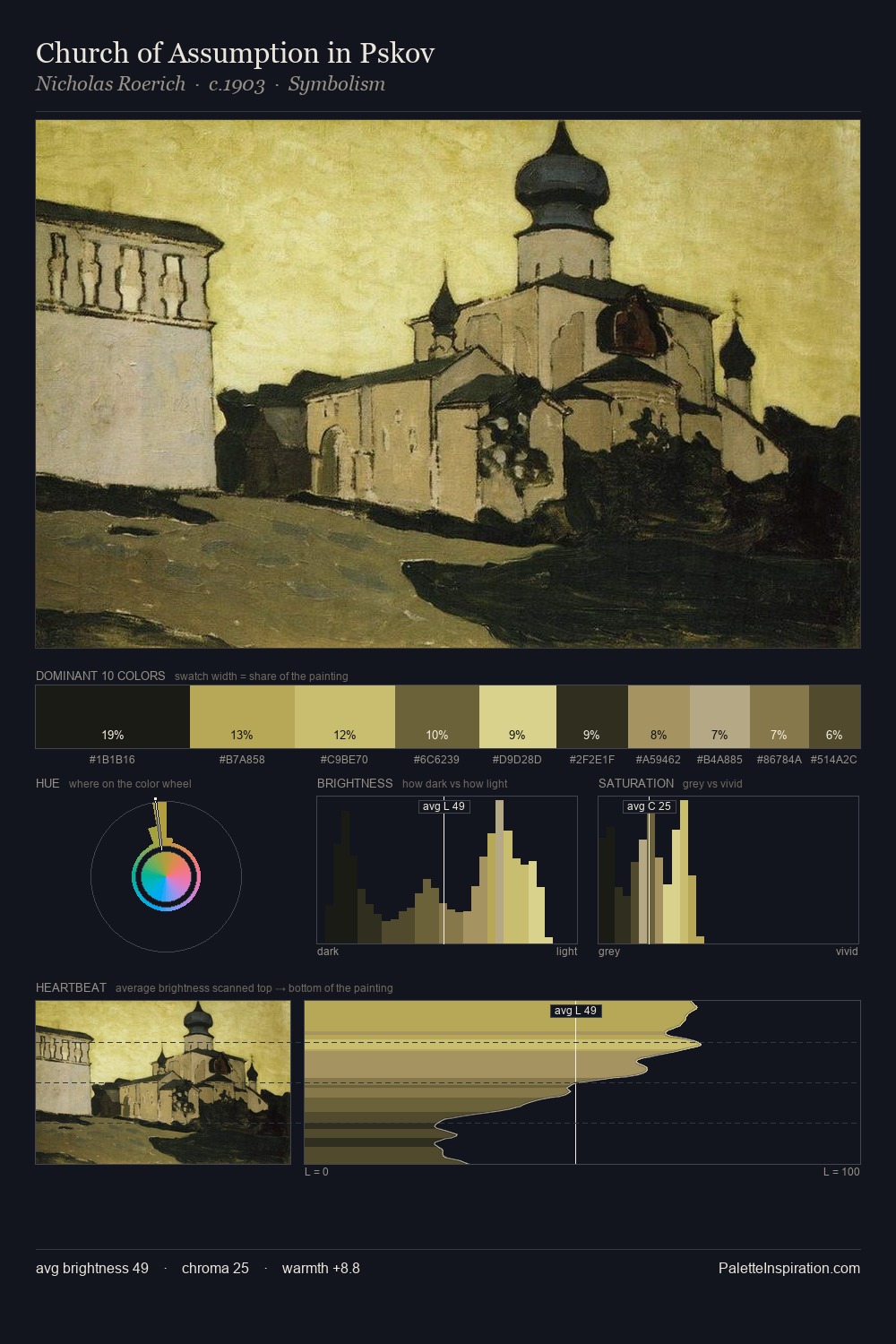
Task: Click the 'warmth +8.8' footer stat
Action: click(x=321, y=1269)
